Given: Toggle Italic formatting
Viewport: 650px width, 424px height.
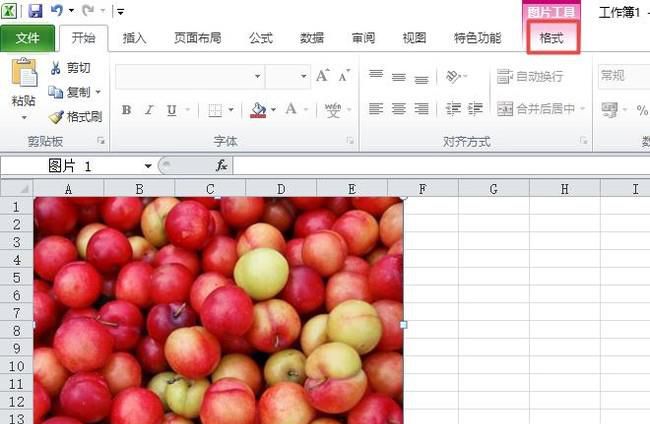Looking at the screenshot, I should (x=149, y=110).
